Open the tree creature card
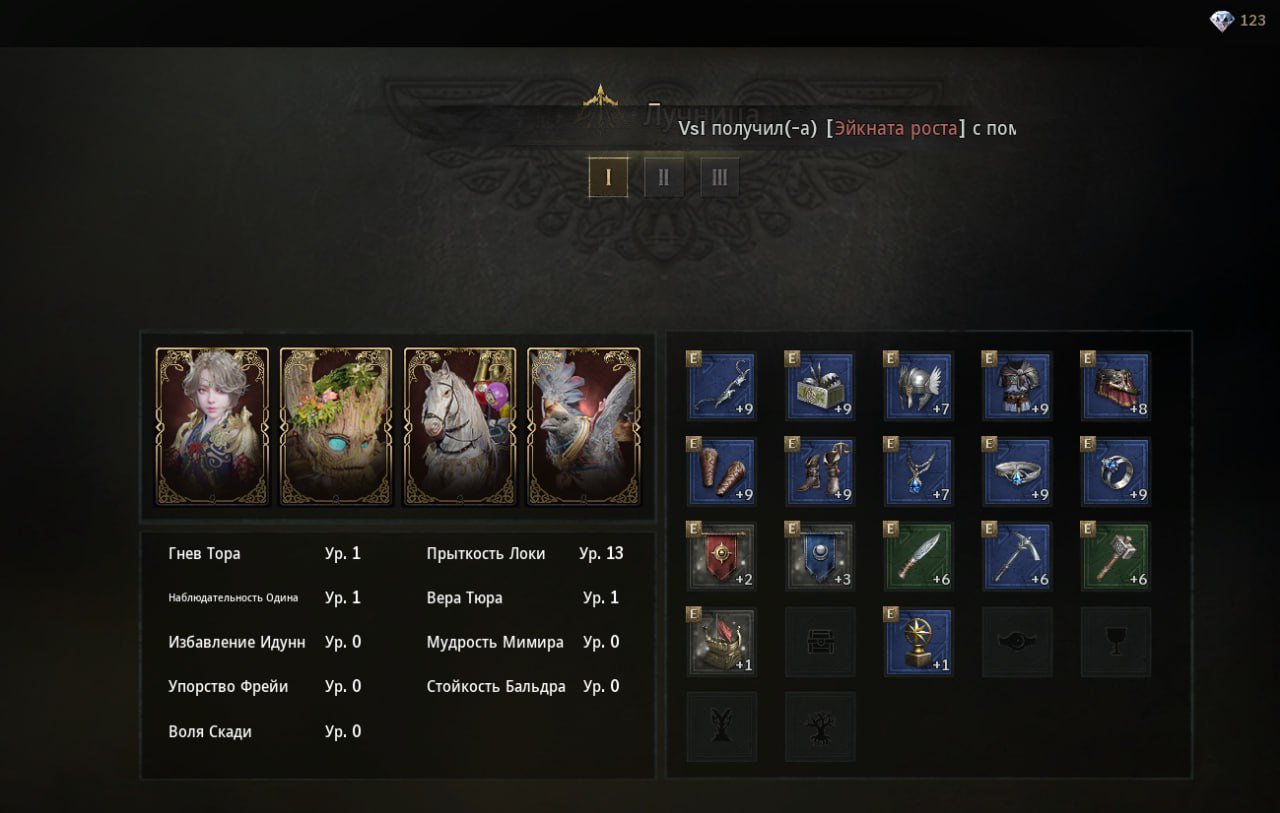 click(x=336, y=427)
